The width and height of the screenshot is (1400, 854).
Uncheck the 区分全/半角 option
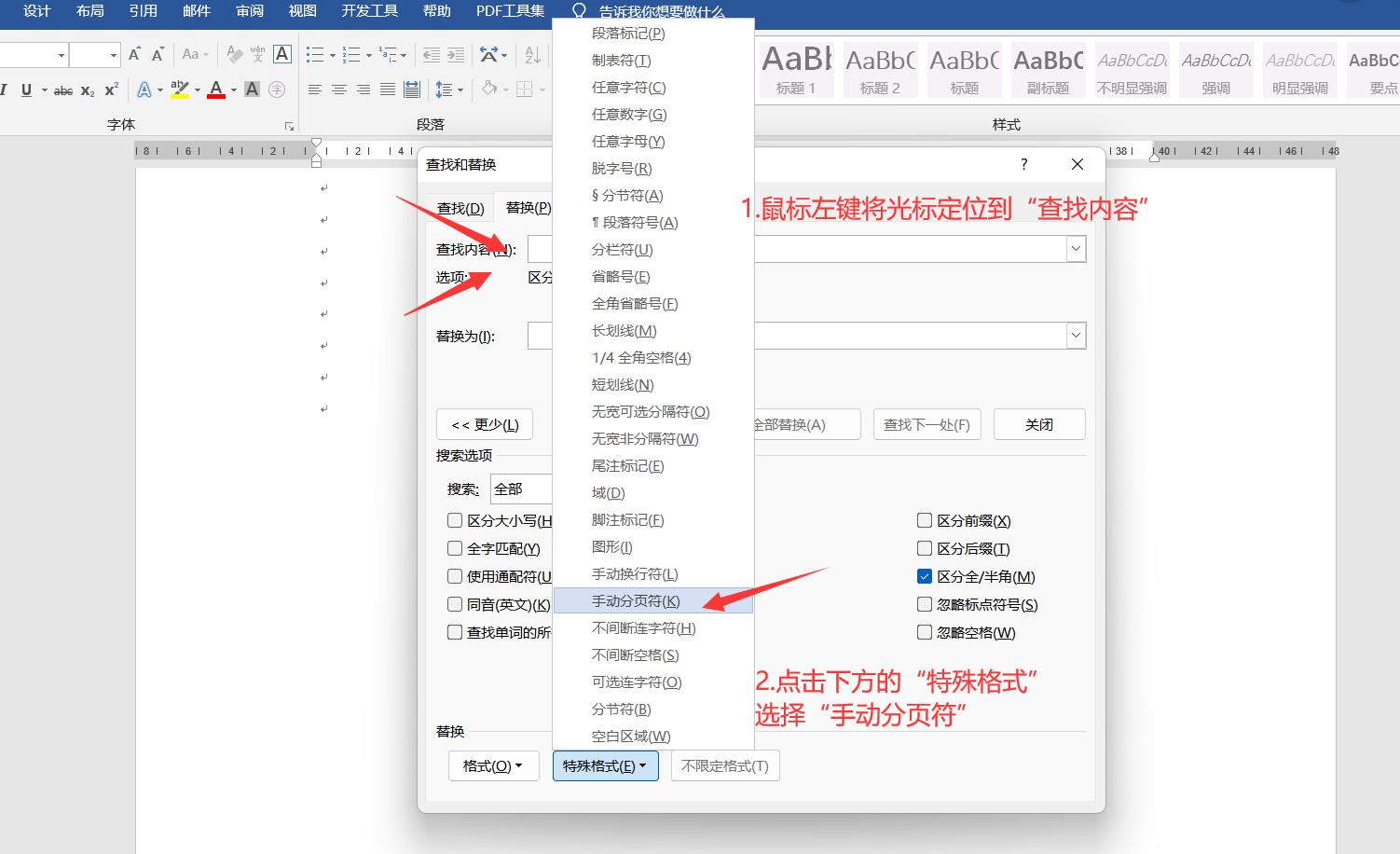click(x=925, y=576)
